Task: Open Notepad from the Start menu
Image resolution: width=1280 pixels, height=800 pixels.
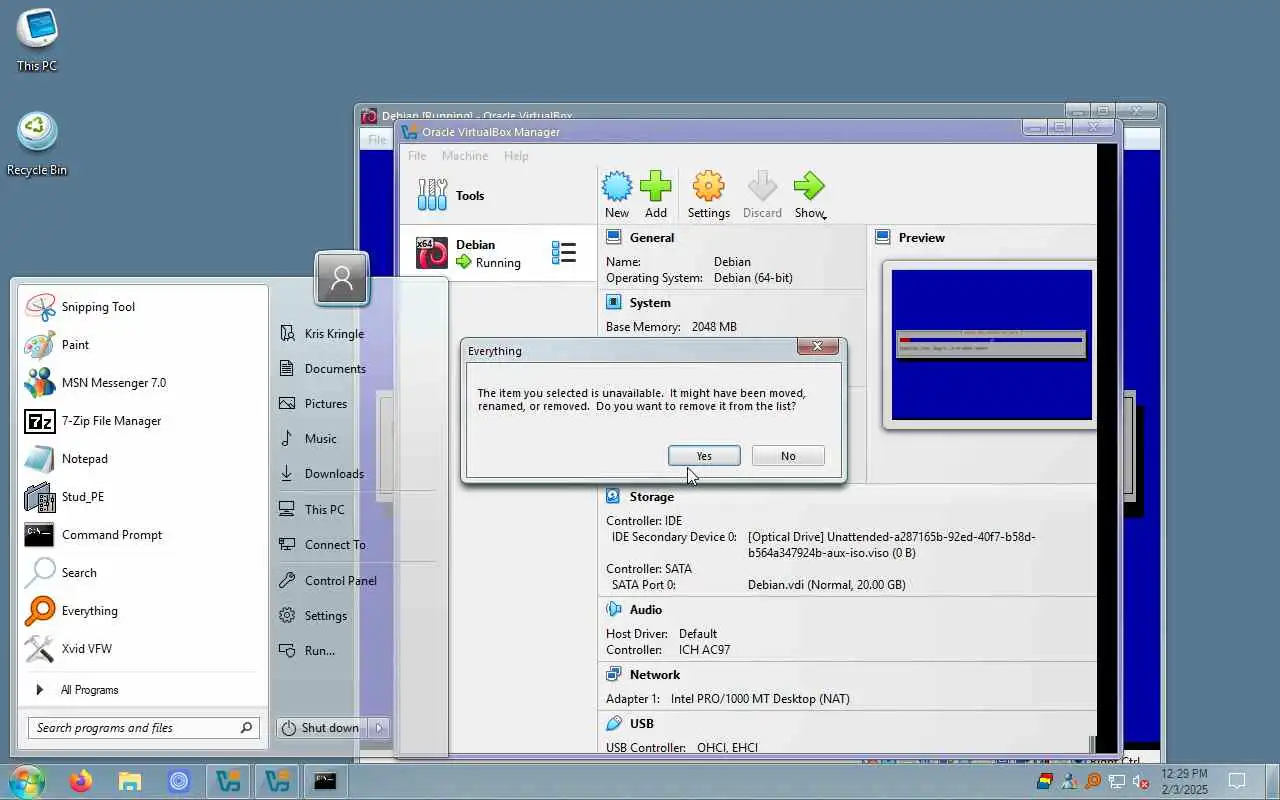Action: (x=143, y=459)
